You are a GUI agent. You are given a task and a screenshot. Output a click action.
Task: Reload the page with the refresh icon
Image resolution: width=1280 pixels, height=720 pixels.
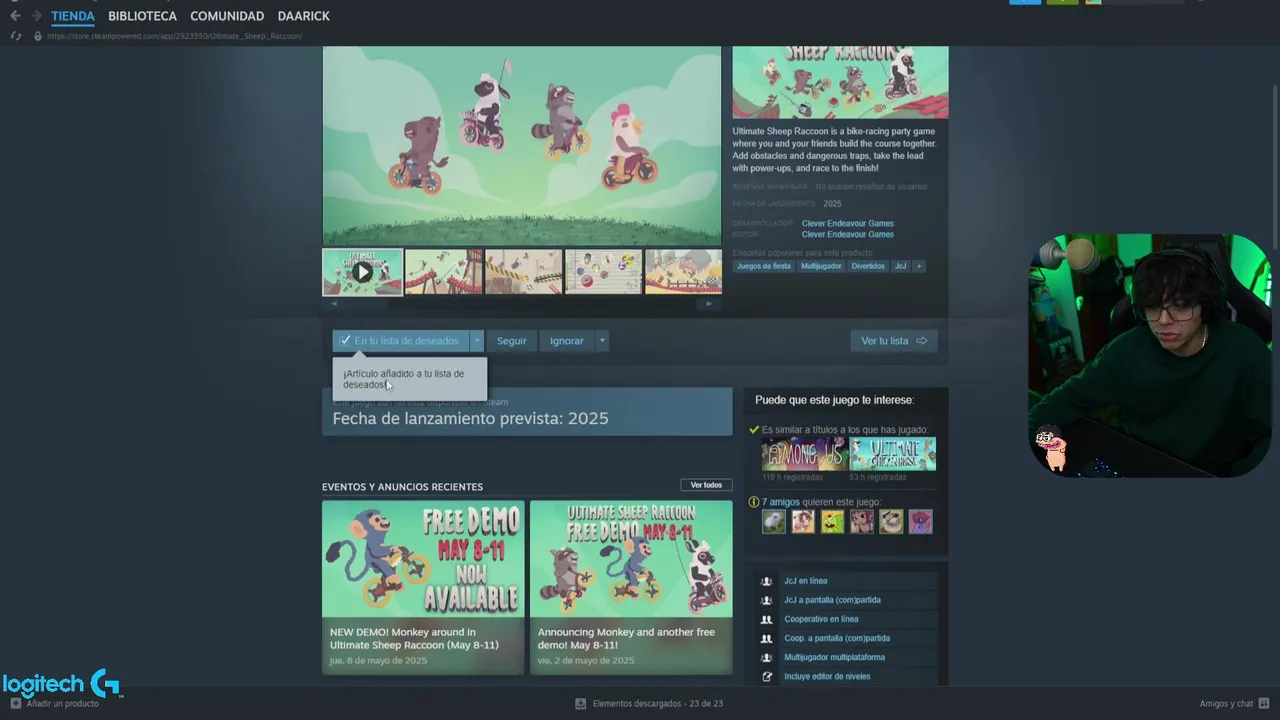point(16,36)
